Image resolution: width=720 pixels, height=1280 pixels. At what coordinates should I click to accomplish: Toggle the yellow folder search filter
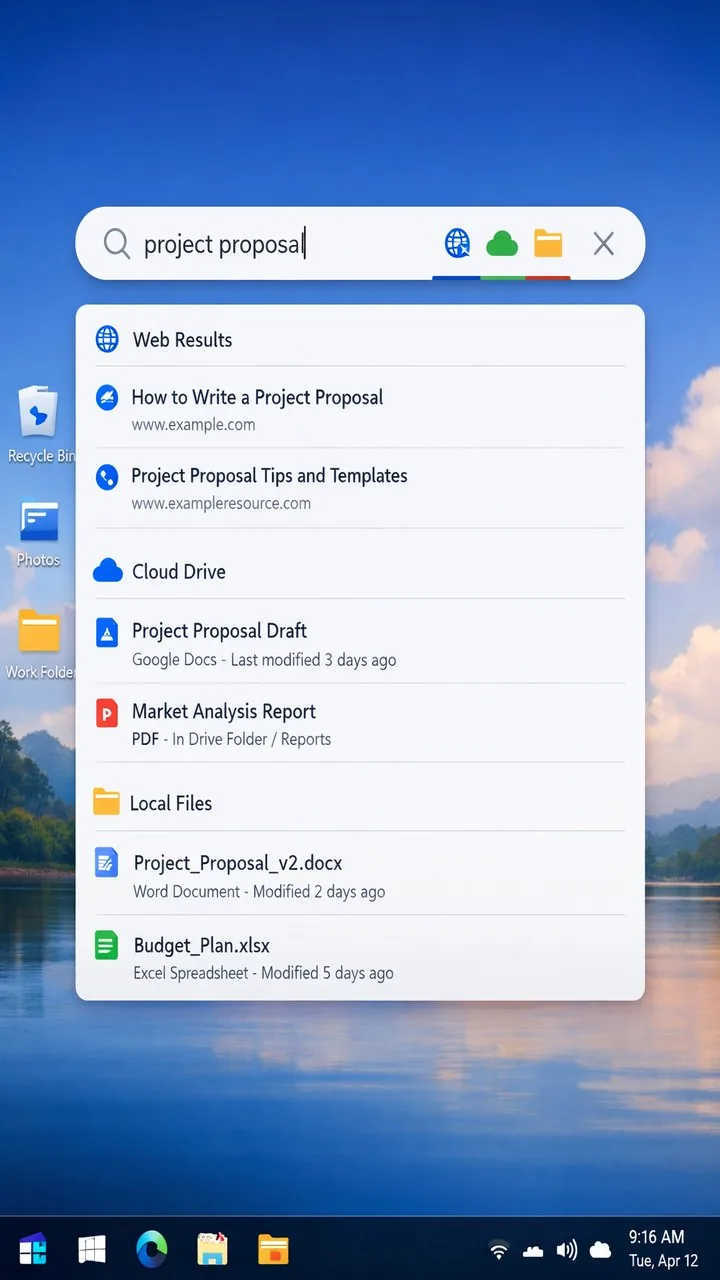(548, 243)
